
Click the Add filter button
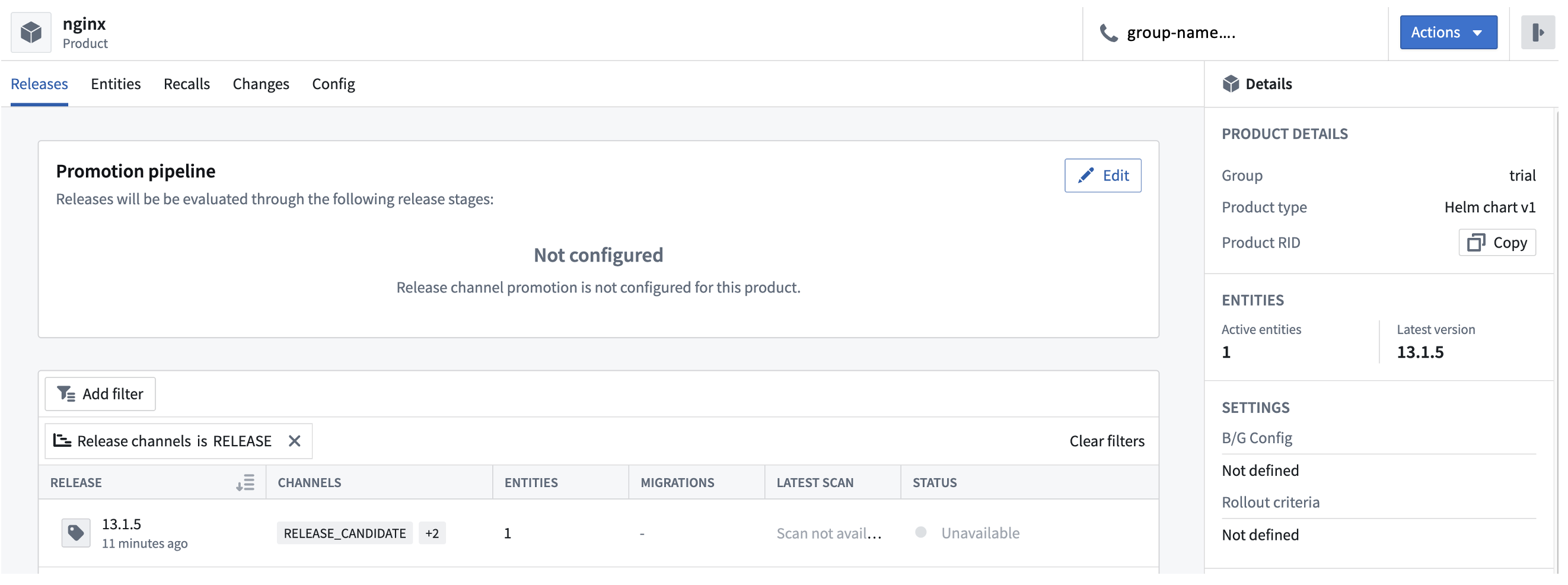100,395
